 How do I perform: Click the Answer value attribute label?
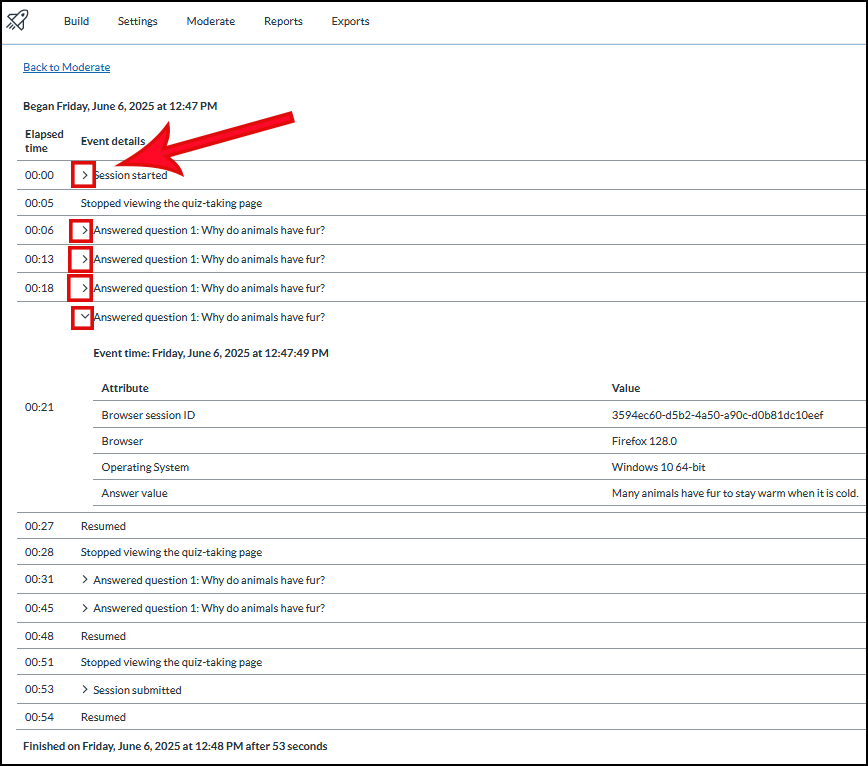(135, 493)
